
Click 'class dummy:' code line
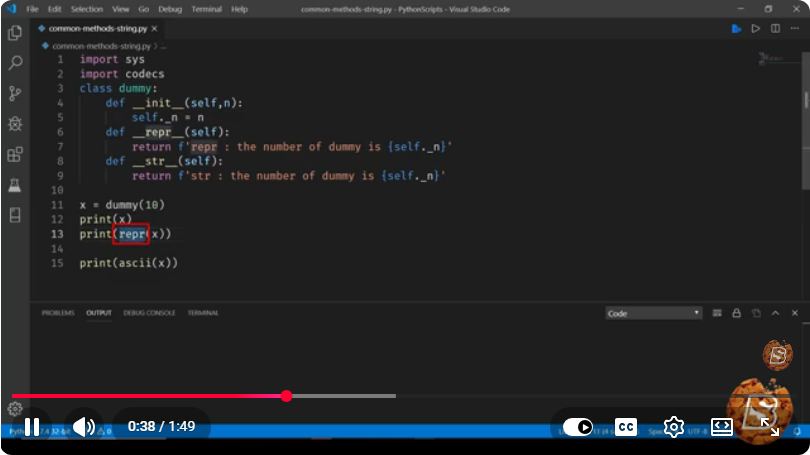pos(118,88)
